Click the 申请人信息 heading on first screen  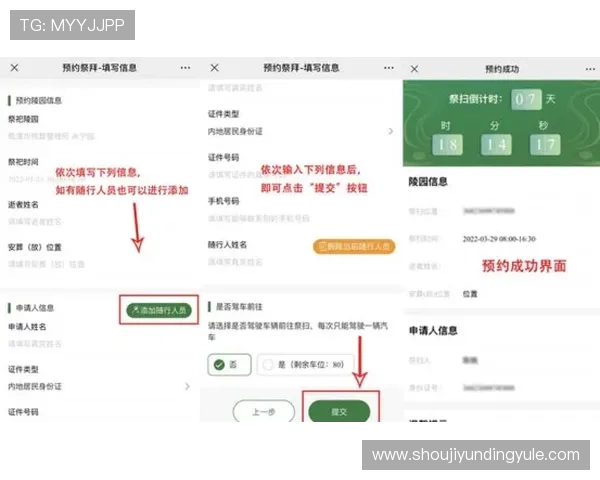(35, 308)
